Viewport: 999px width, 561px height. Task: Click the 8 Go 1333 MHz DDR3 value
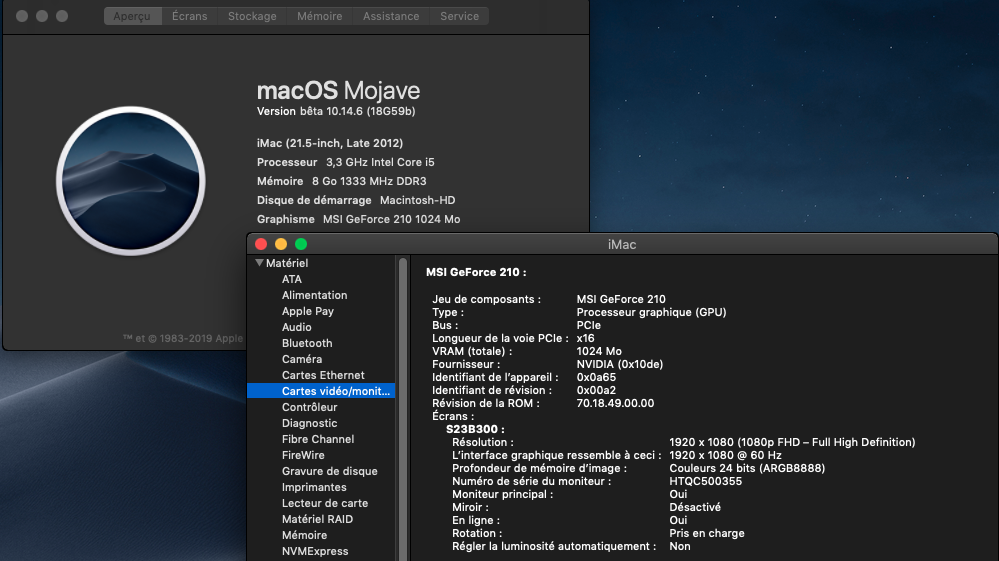pyautogui.click(x=369, y=181)
